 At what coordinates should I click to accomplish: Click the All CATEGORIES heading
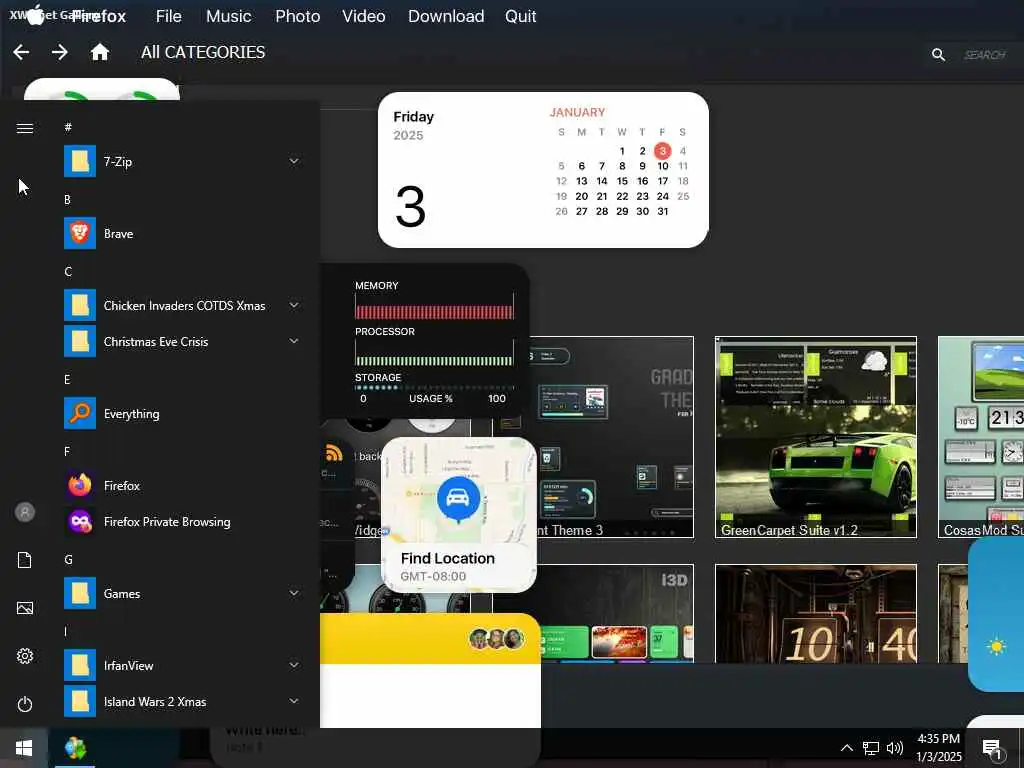203,52
